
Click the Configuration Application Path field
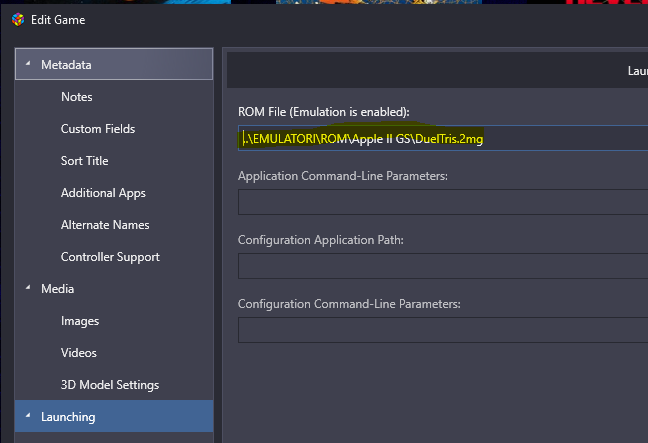440,266
